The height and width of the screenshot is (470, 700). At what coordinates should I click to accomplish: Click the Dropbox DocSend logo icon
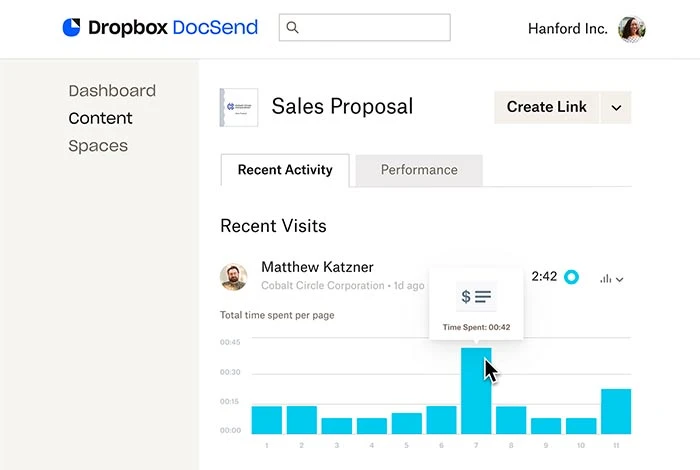click(71, 27)
